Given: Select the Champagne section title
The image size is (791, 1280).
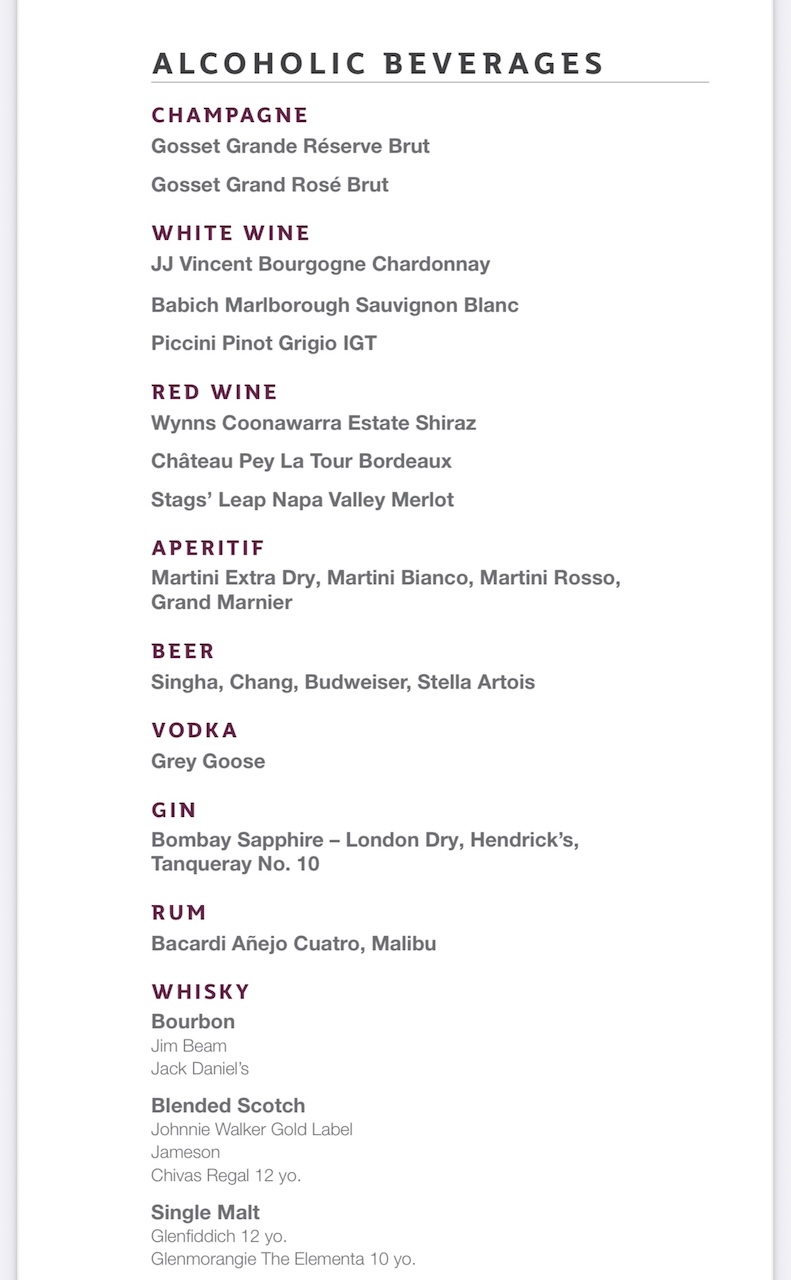Looking at the screenshot, I should (230, 115).
